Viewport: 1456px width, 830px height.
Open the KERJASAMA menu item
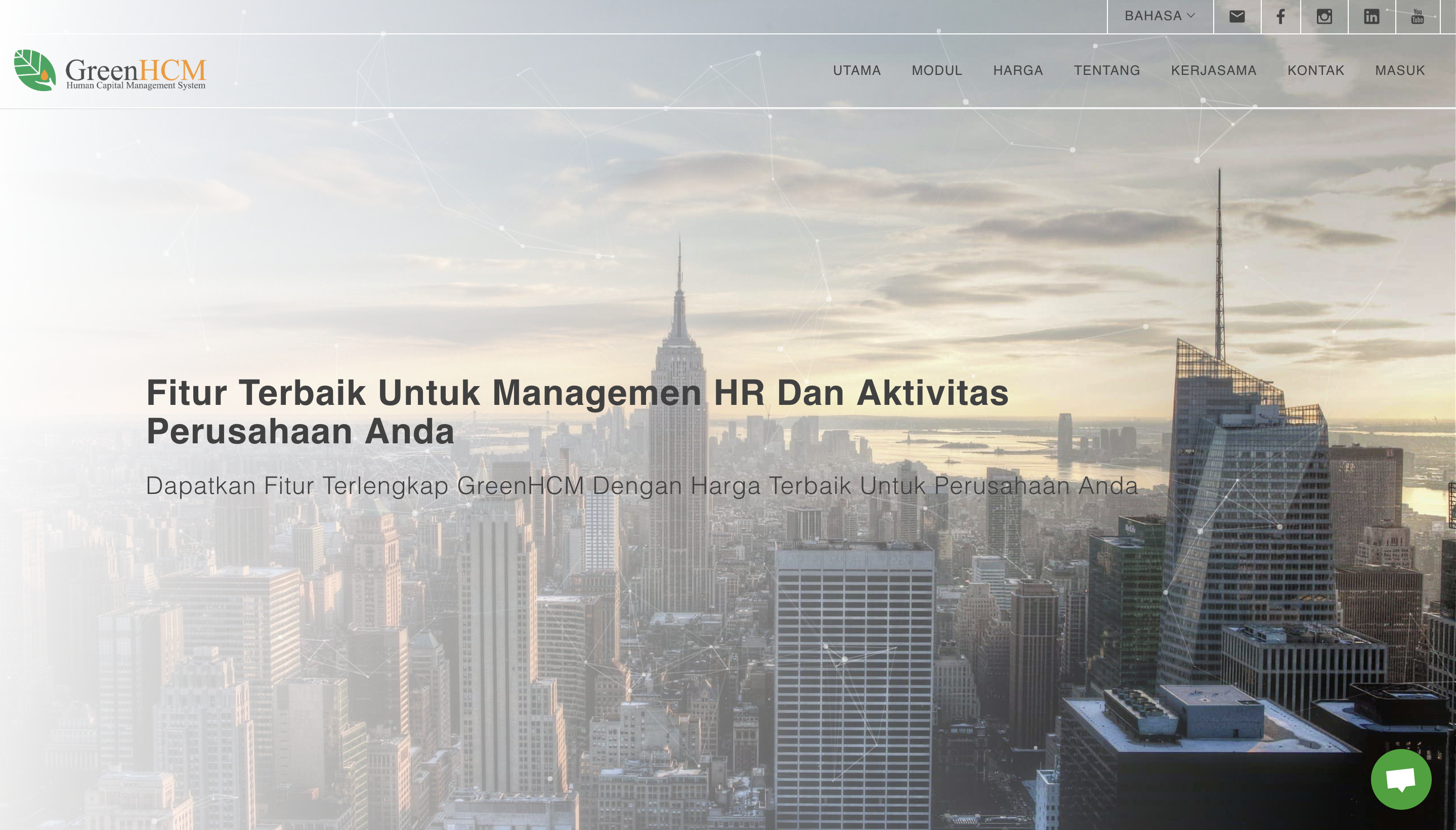1213,71
